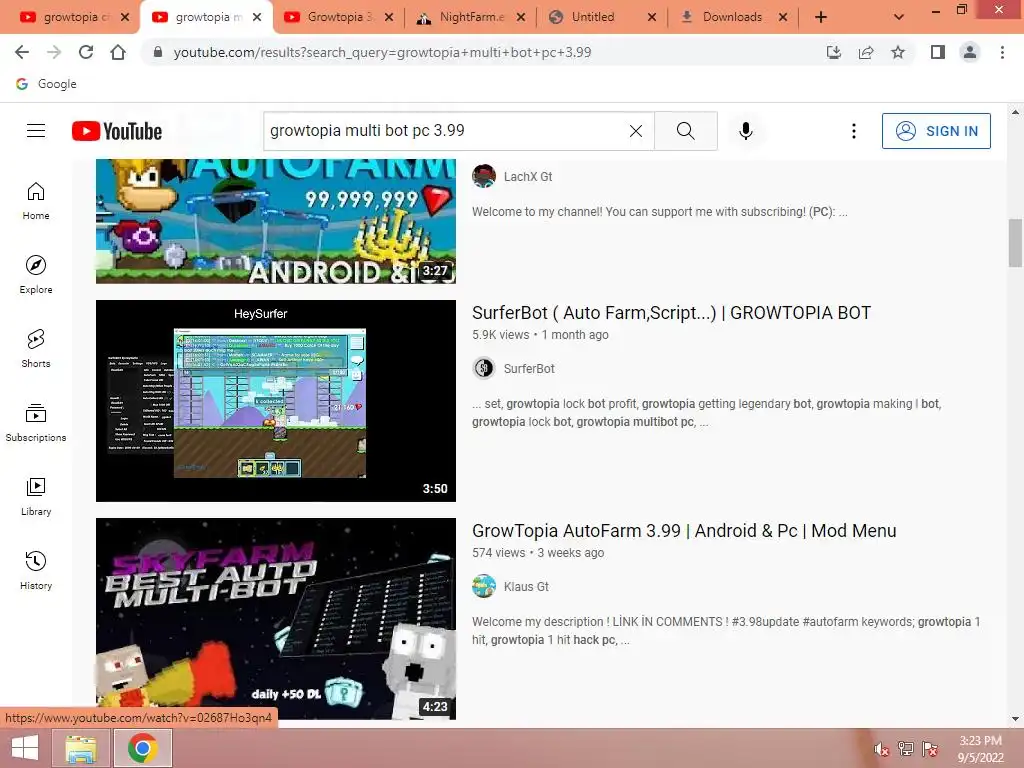Switch to the NightFarm tab
The height and width of the screenshot is (768, 1024).
(x=469, y=17)
